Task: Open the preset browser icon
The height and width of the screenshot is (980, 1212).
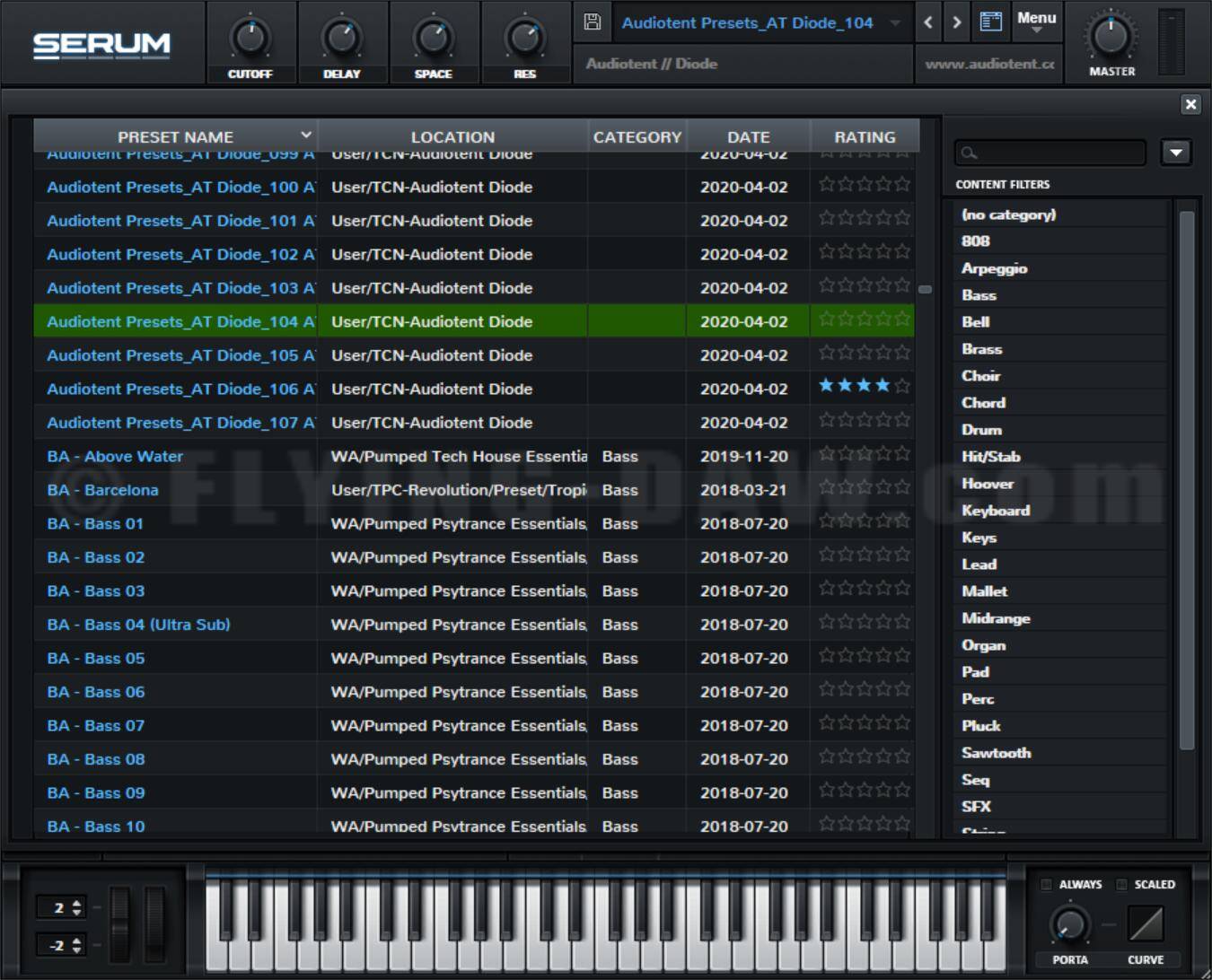Action: 990,22
